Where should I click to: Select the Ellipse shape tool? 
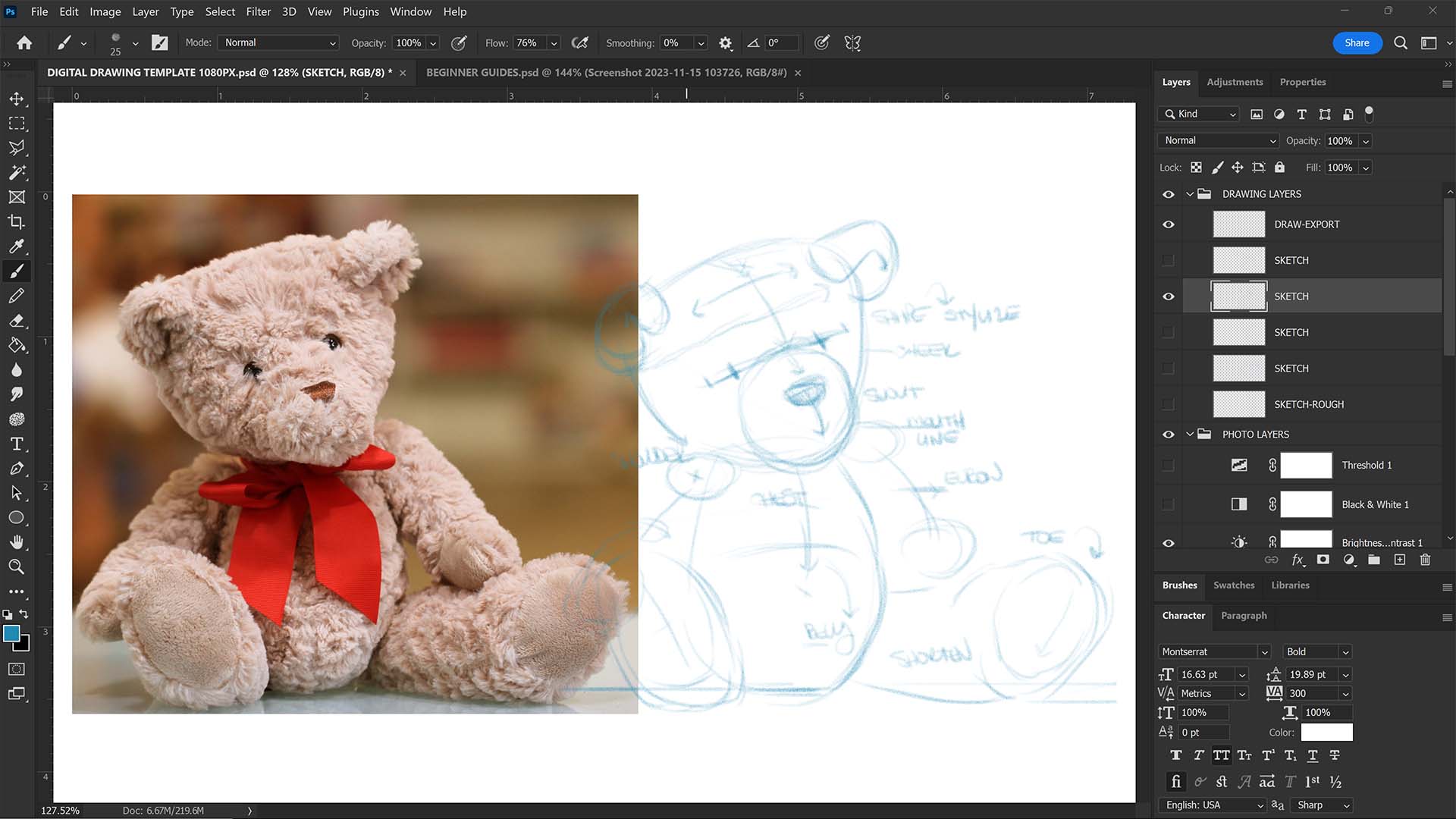click(17, 518)
